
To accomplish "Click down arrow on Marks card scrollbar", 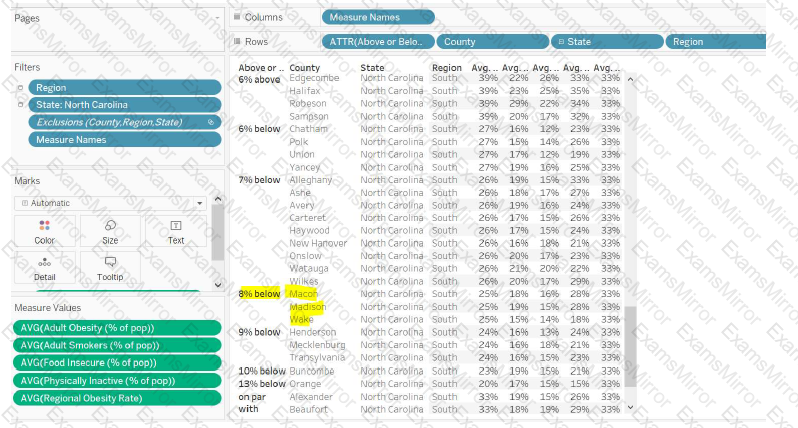I will point(218,285).
